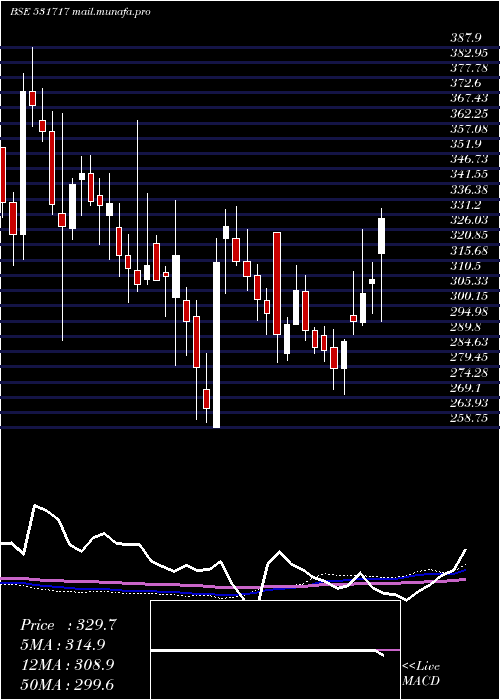The width and height of the screenshot is (500, 700).
Task: Select the 315.68 price axis label
Action: 469,251
